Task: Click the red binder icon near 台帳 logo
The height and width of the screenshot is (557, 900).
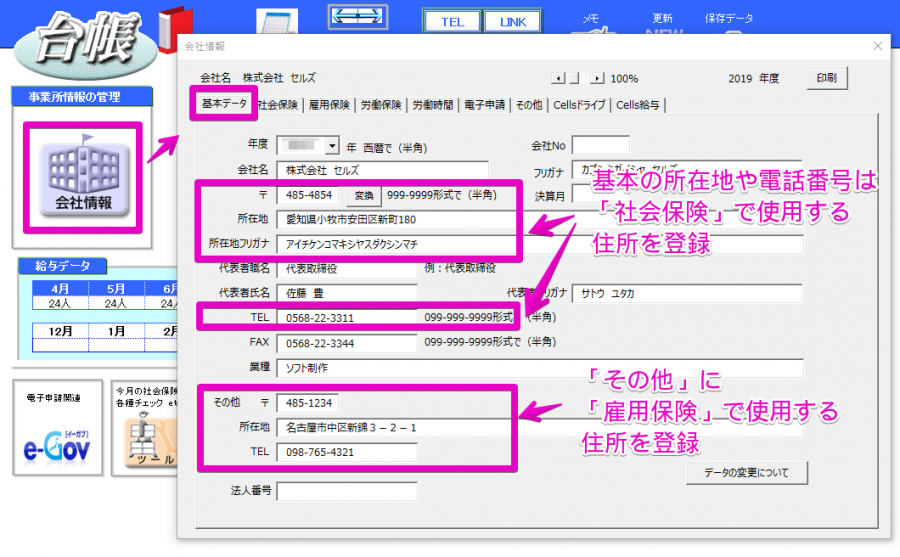Action: [x=174, y=29]
